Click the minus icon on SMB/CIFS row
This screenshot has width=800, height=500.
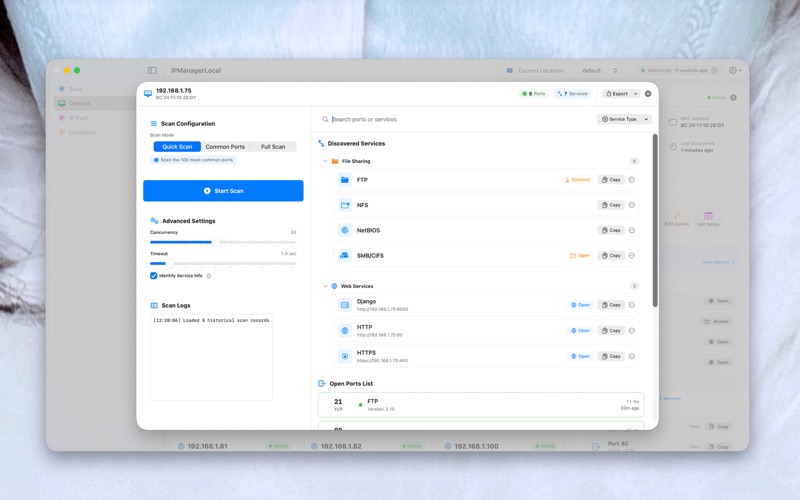click(632, 256)
